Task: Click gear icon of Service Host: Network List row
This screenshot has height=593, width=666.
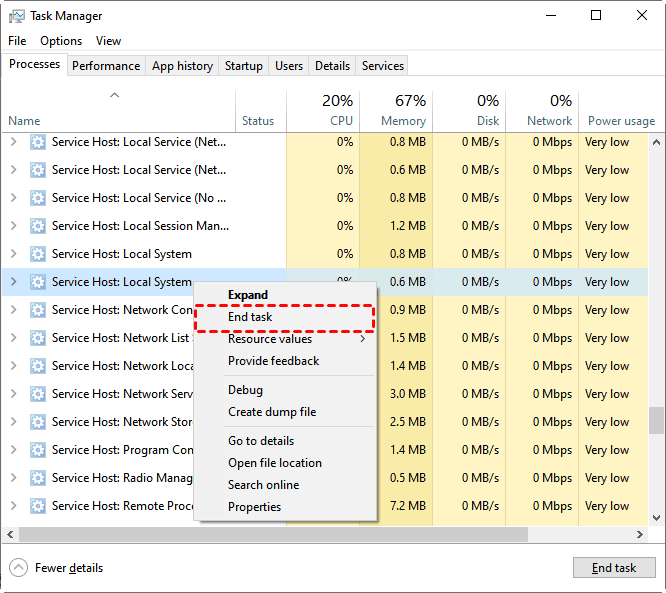Action: [x=38, y=338]
